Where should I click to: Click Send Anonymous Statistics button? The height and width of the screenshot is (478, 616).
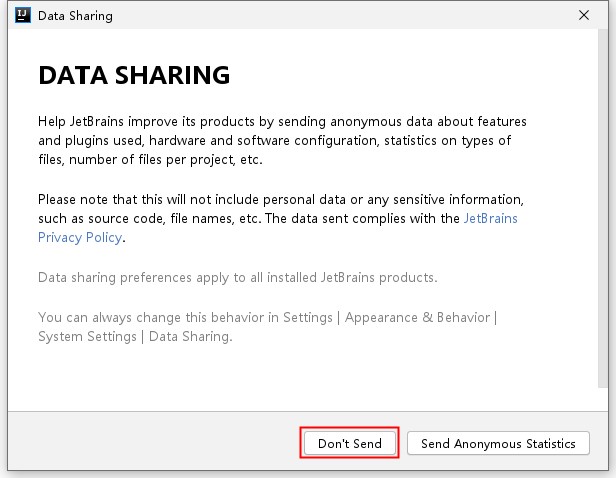click(x=498, y=443)
